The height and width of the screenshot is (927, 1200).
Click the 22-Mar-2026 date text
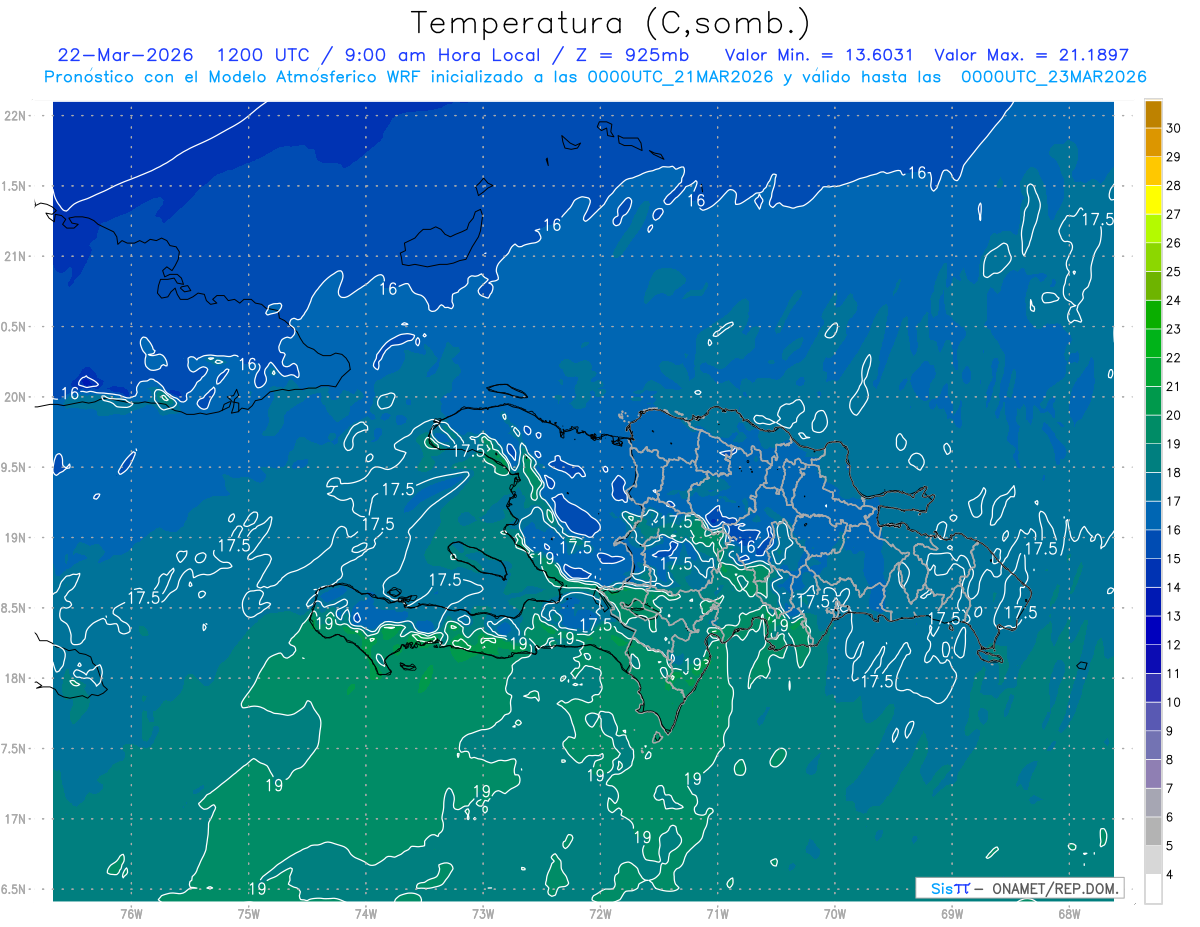click(x=126, y=55)
